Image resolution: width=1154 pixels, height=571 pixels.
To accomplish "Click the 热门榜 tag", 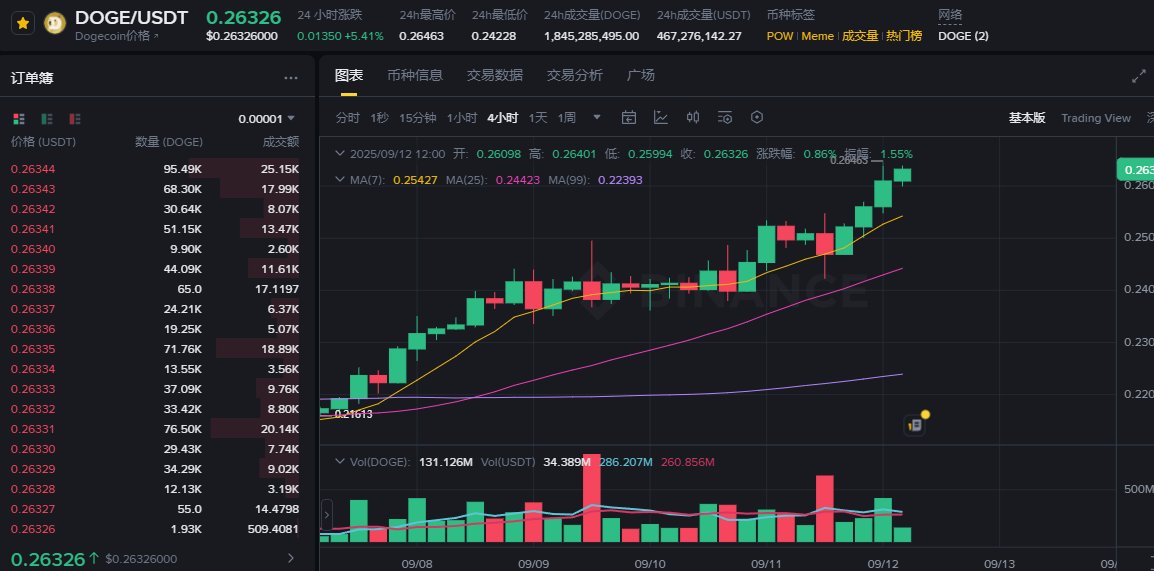I will (904, 35).
